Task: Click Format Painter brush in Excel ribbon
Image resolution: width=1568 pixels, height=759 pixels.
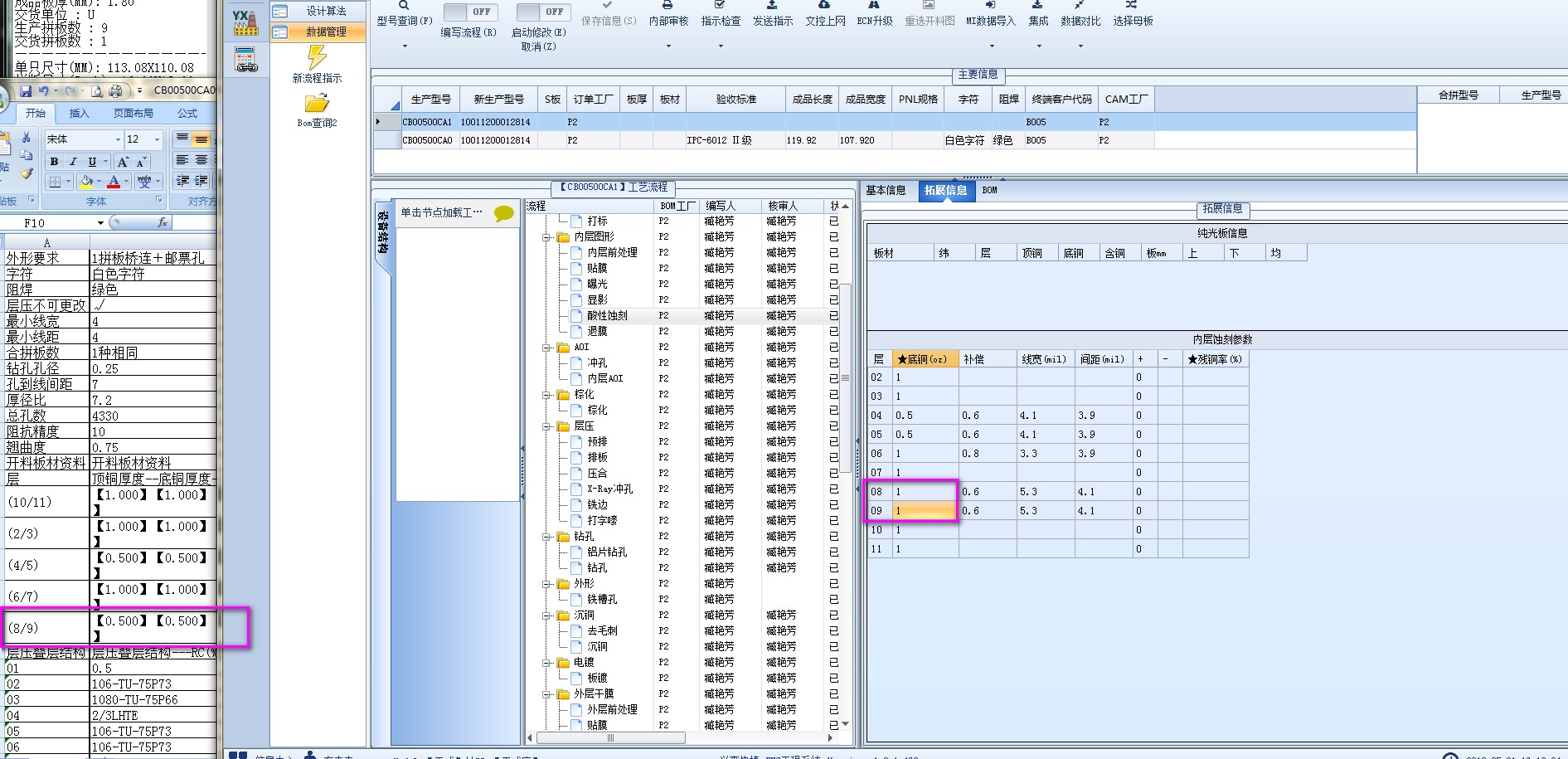Action: [27, 173]
